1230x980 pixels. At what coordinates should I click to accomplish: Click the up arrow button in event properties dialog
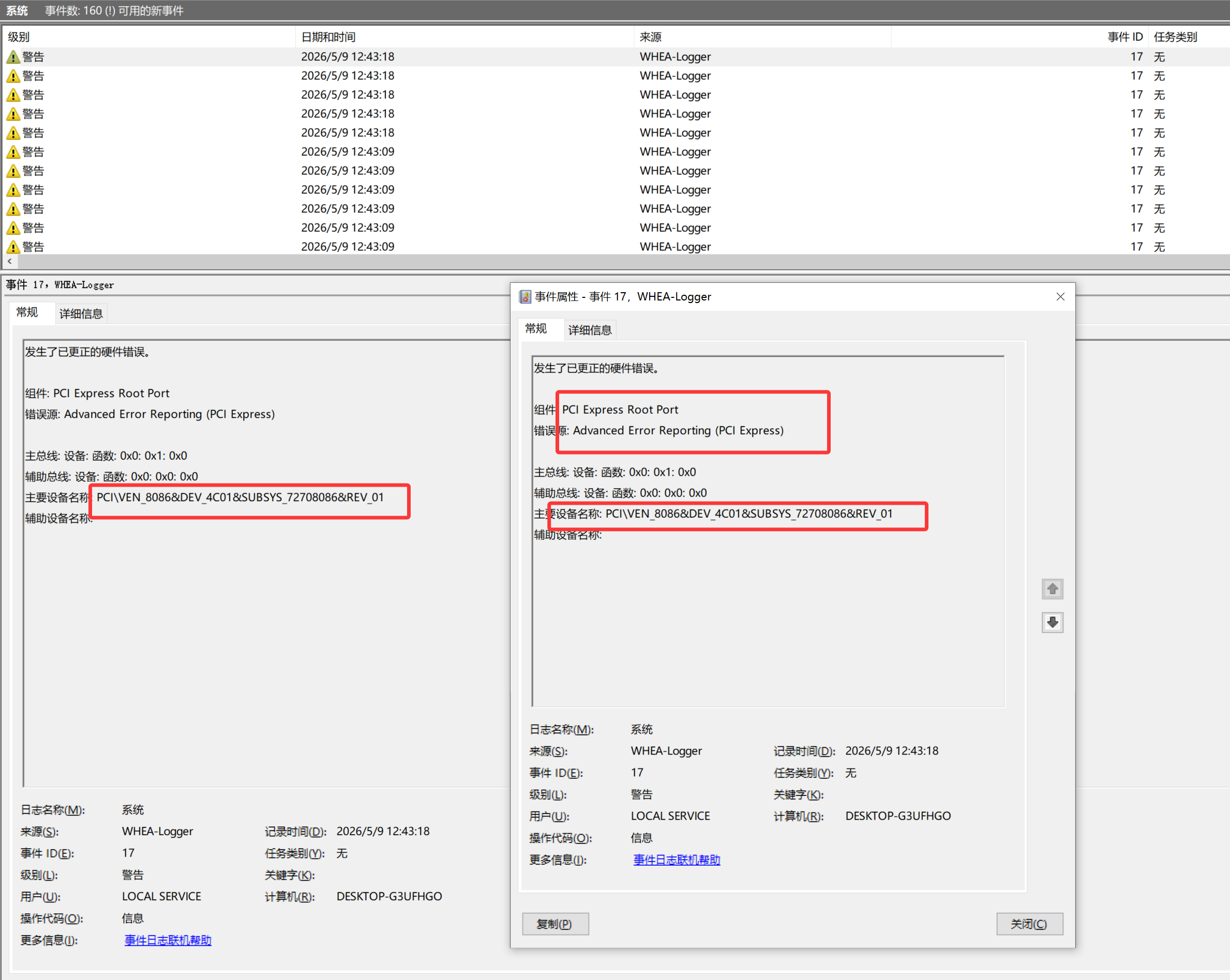(x=1052, y=589)
